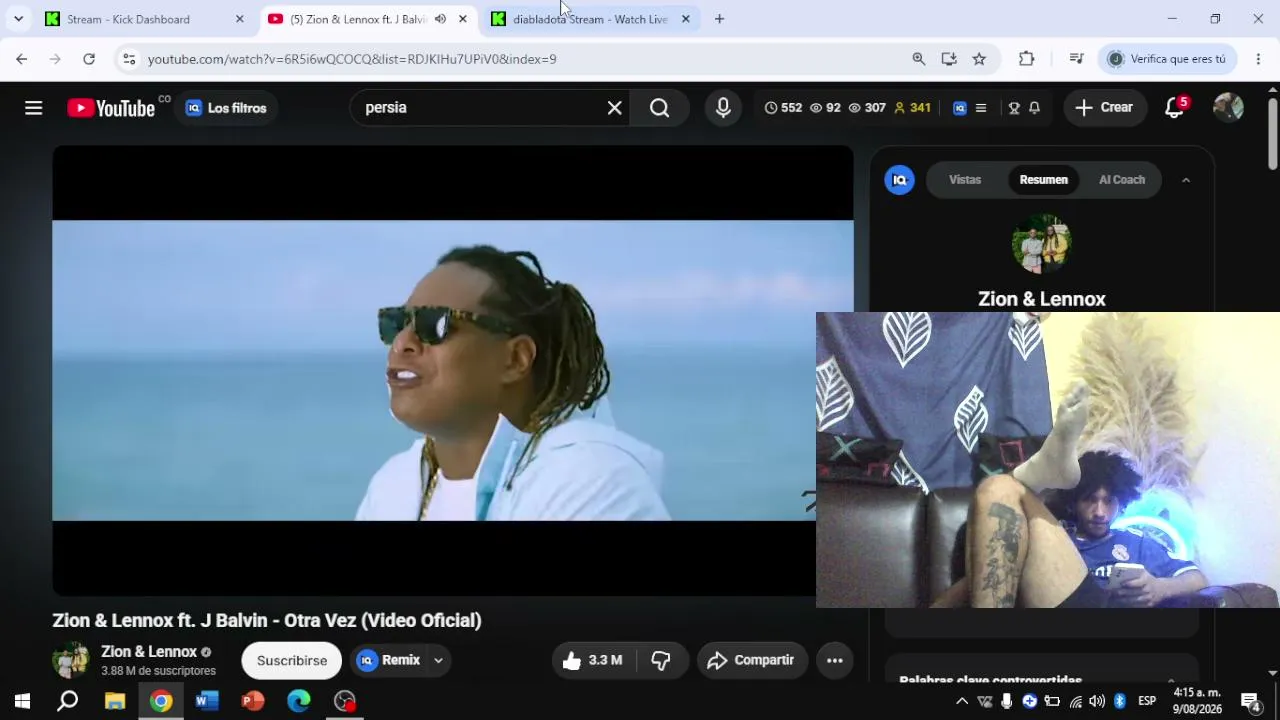
Task: Open Zion & Lennox channel name link
Action: tap(149, 652)
